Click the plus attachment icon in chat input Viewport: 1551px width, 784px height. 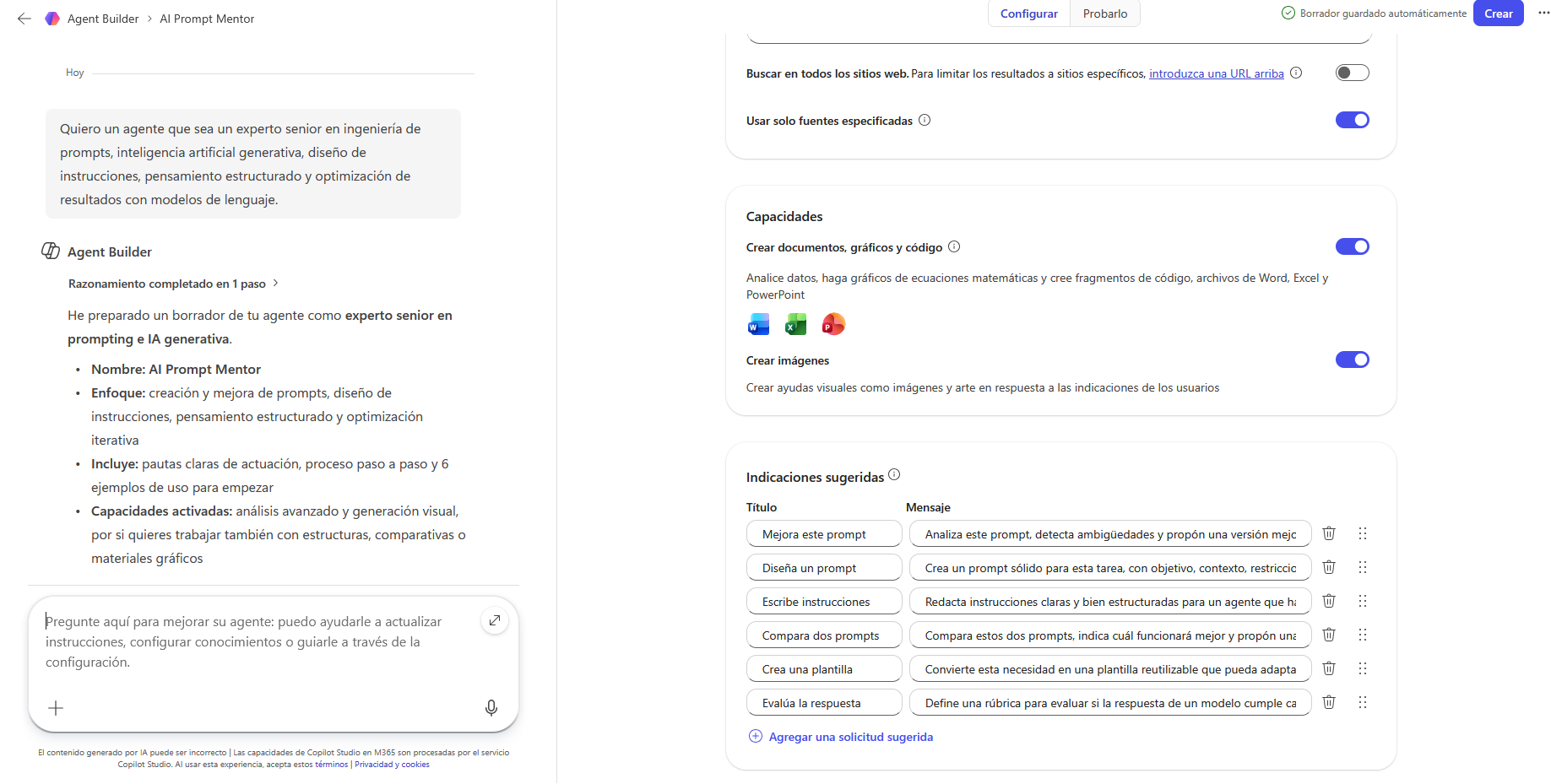56,708
